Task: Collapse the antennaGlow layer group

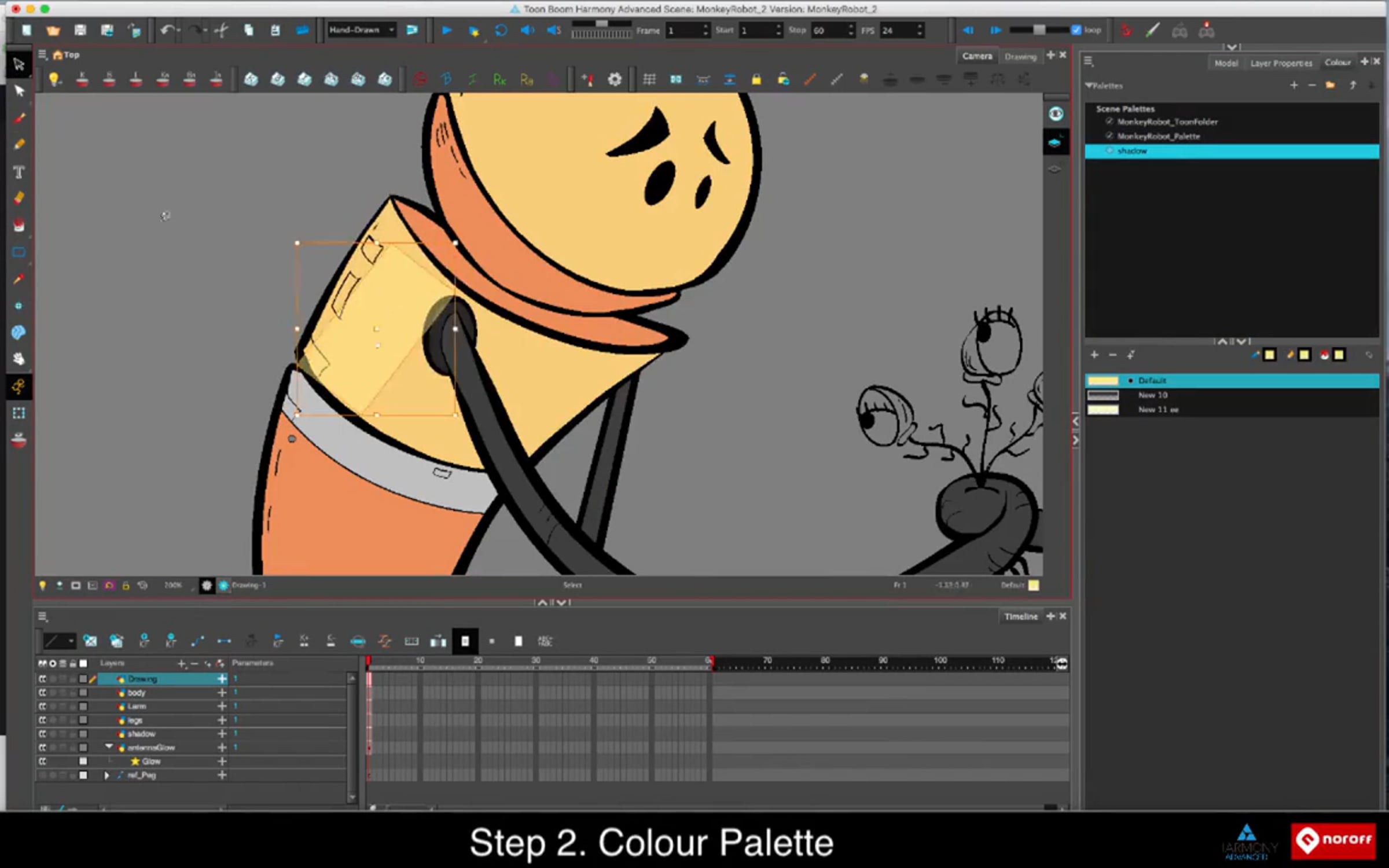Action: pyautogui.click(x=109, y=747)
